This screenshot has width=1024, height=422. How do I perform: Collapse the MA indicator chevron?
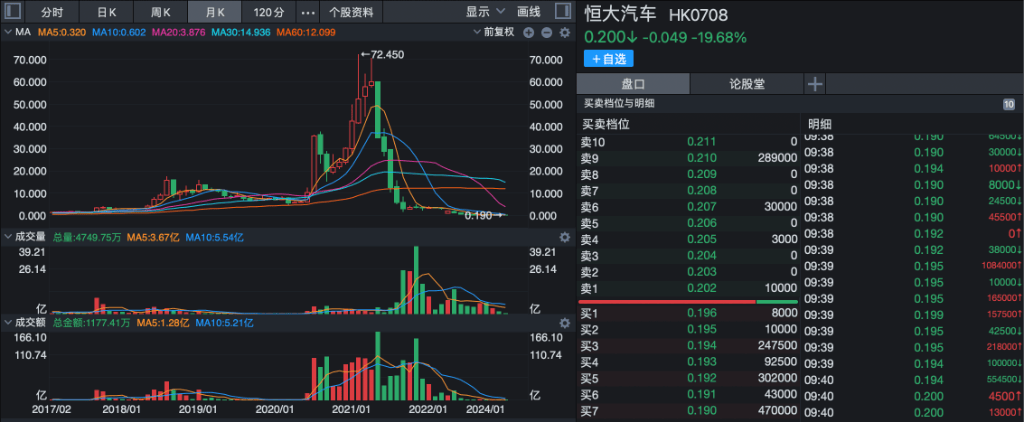[x=7, y=32]
